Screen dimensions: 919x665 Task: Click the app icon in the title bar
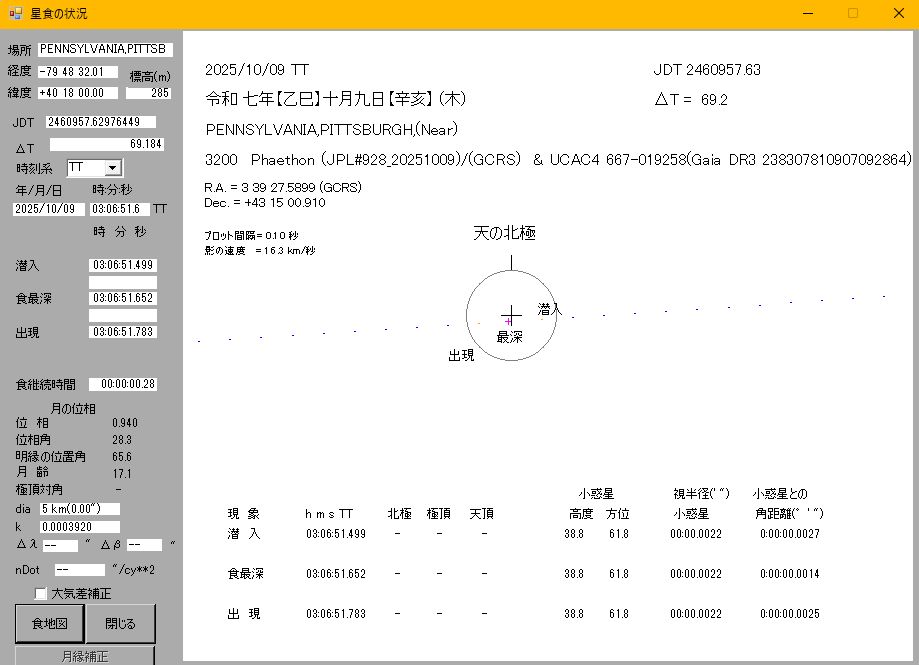coord(15,14)
